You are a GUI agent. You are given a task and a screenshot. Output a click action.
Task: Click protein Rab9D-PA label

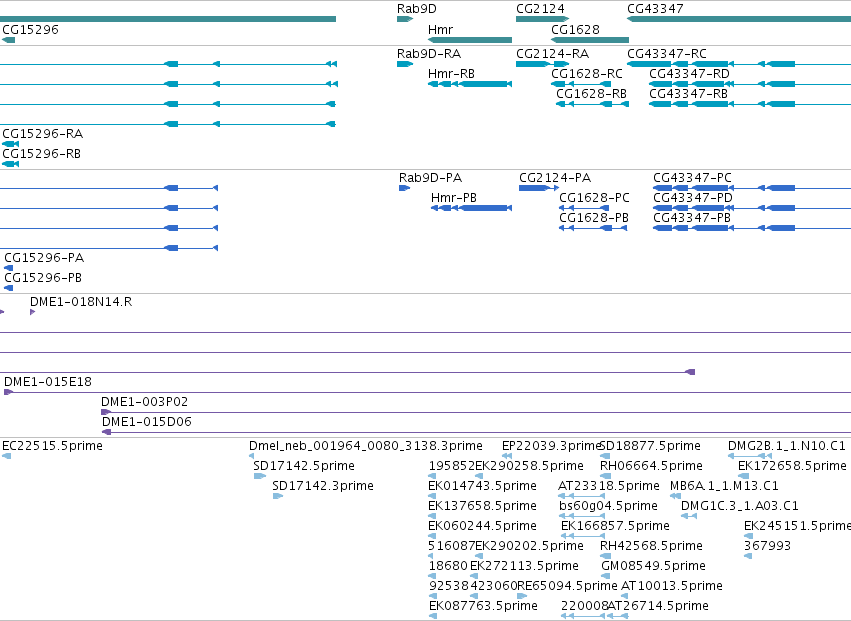click(x=430, y=178)
